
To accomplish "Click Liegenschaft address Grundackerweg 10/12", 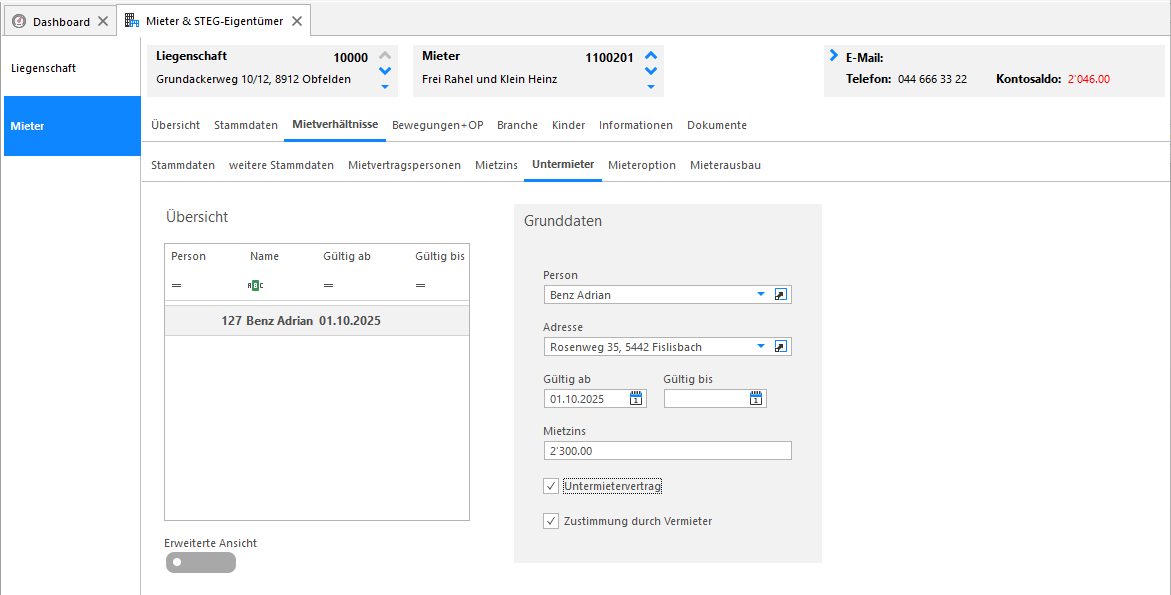I will [253, 78].
